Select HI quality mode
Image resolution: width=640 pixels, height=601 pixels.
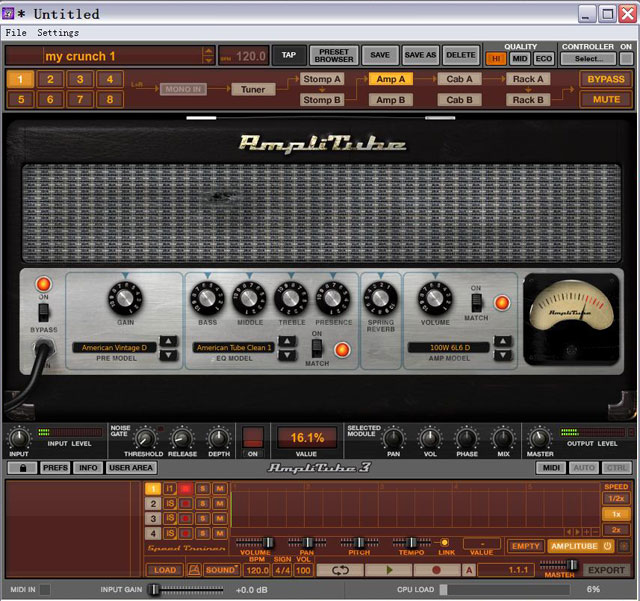click(x=496, y=59)
